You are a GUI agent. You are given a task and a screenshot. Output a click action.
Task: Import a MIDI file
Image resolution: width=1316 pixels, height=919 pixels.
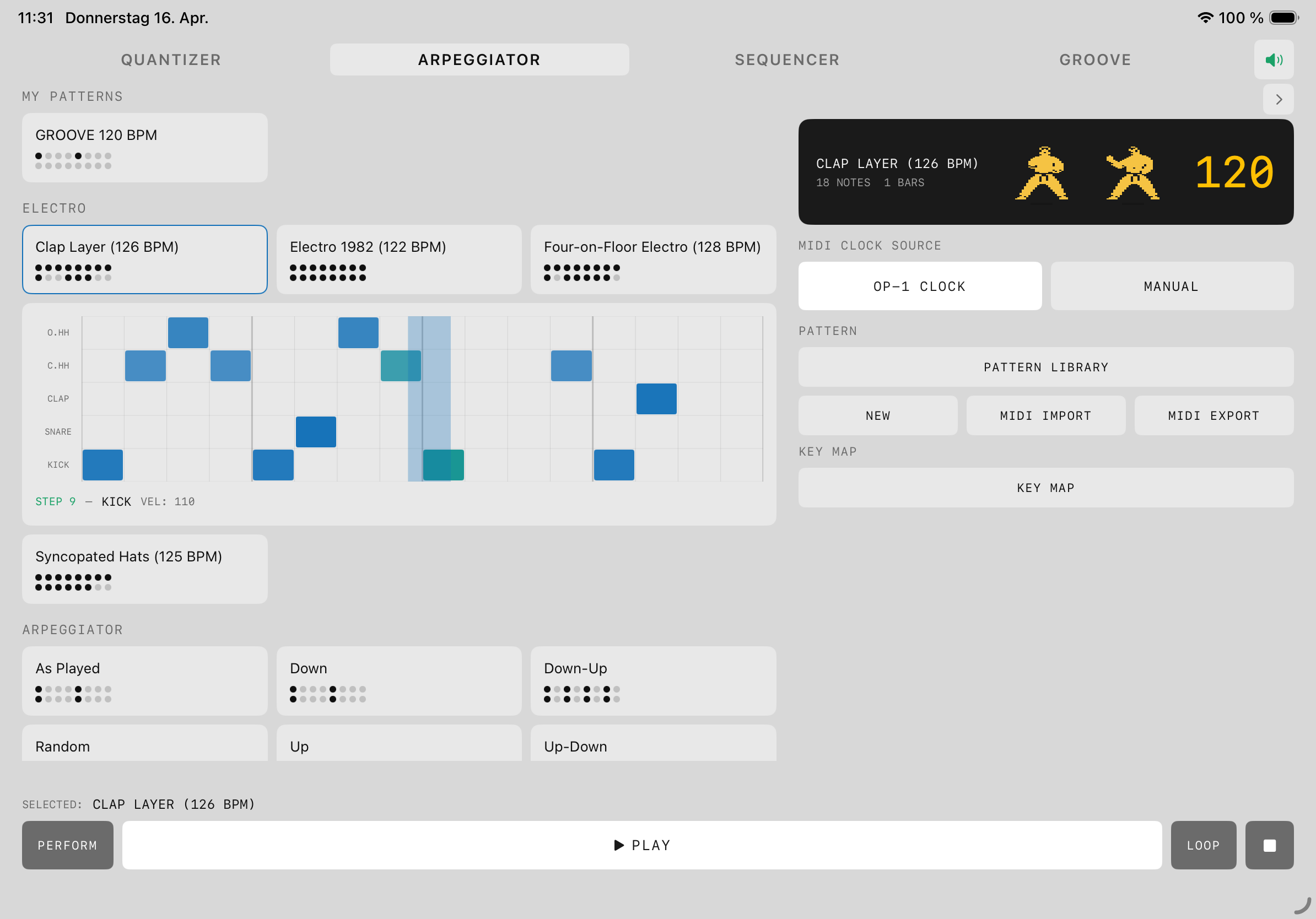point(1045,415)
